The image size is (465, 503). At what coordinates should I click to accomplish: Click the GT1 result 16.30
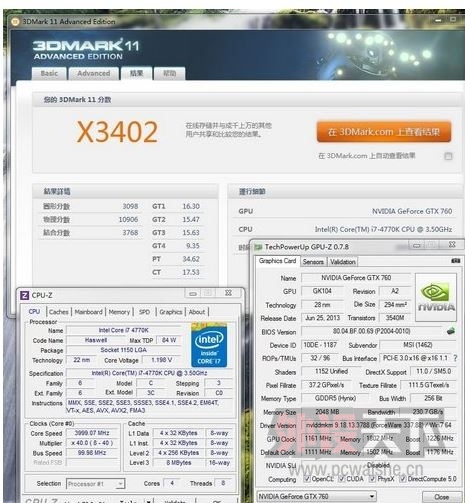(x=191, y=206)
